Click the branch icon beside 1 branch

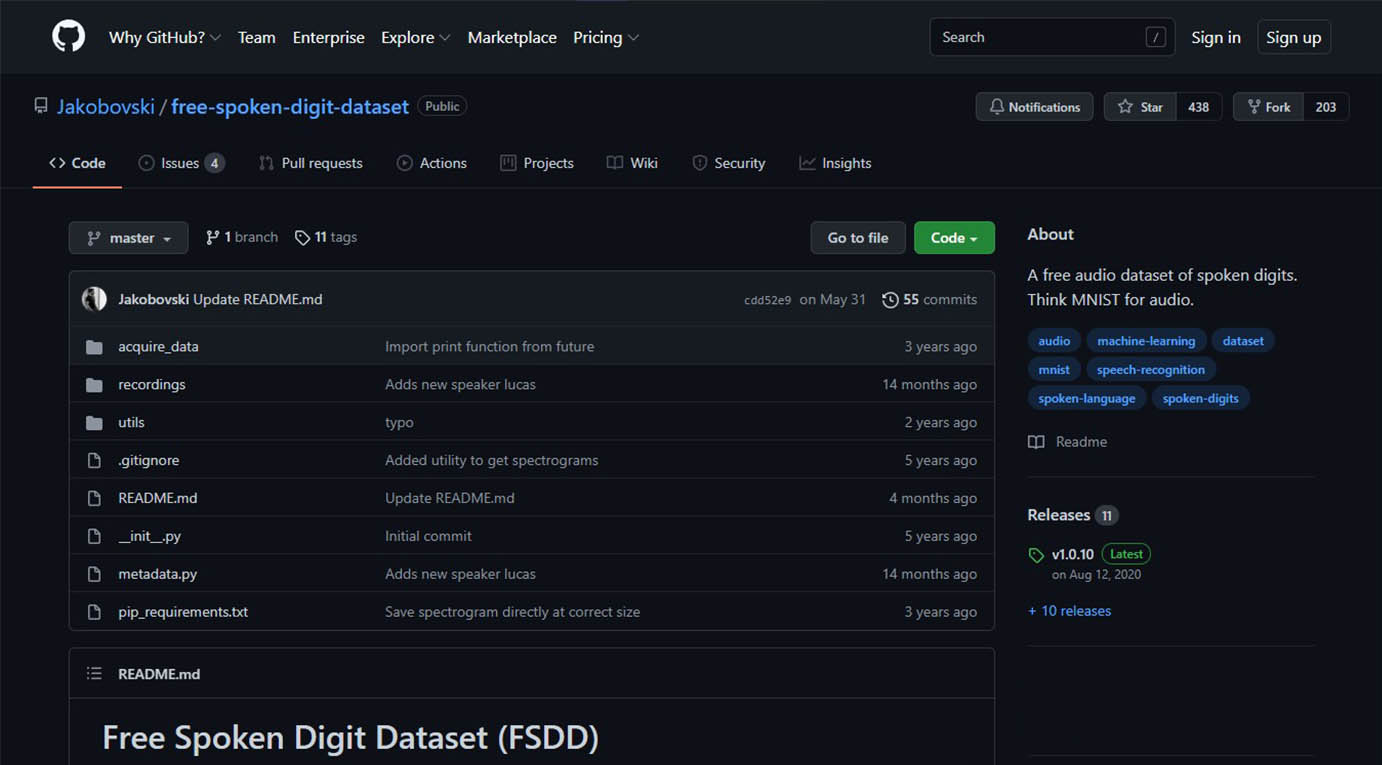point(212,238)
